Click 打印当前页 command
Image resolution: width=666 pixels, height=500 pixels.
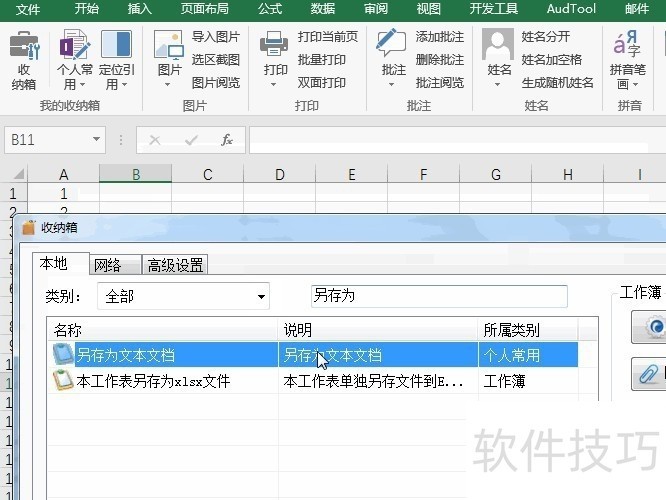point(327,37)
